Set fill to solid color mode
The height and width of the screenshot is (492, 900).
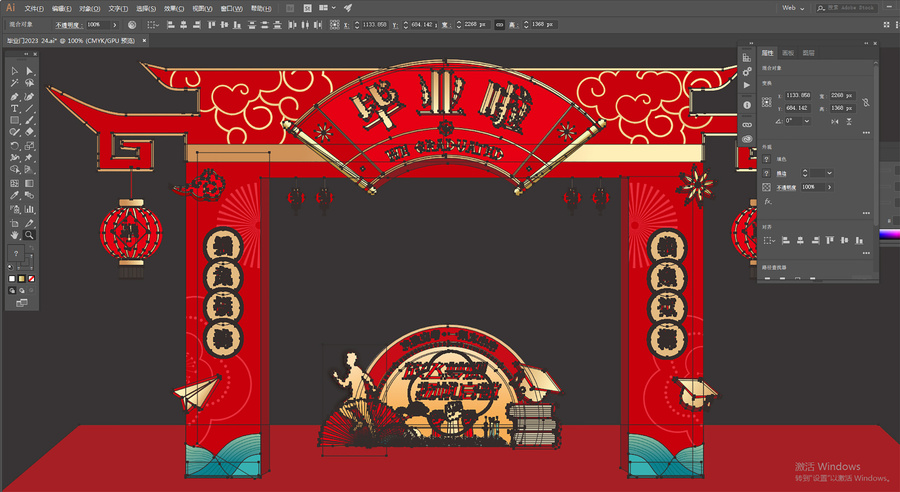[12, 278]
